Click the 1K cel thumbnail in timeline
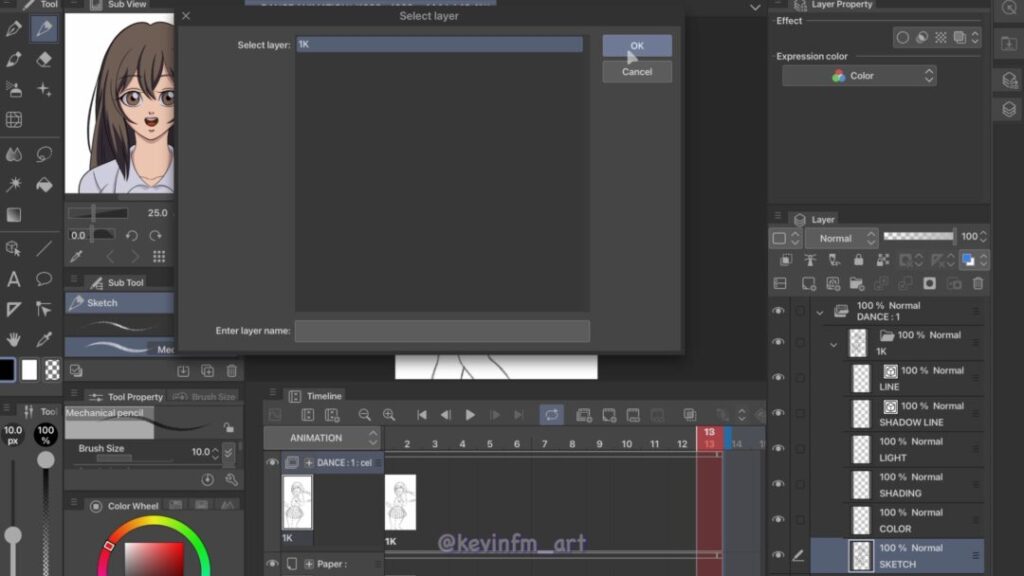 (x=400, y=502)
